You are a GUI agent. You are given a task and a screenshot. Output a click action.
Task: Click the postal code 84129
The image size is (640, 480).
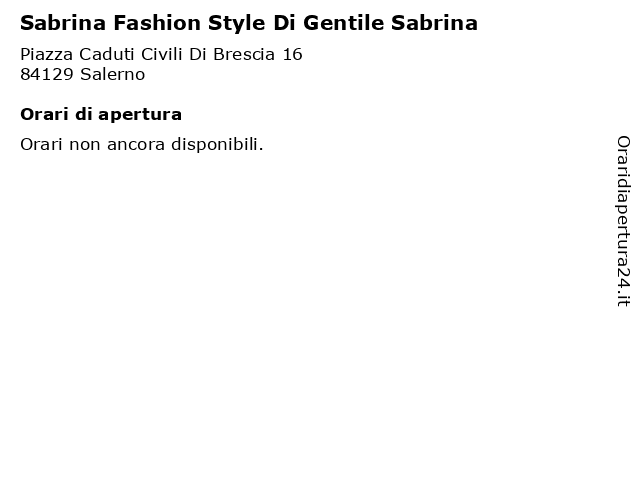pos(47,75)
